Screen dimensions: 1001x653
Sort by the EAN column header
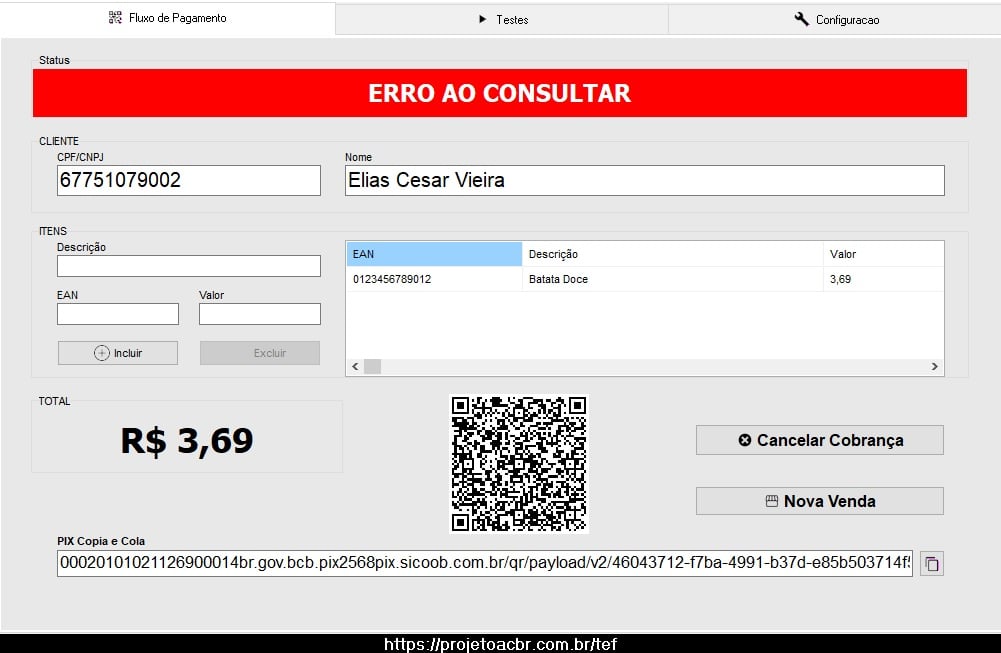coord(434,254)
